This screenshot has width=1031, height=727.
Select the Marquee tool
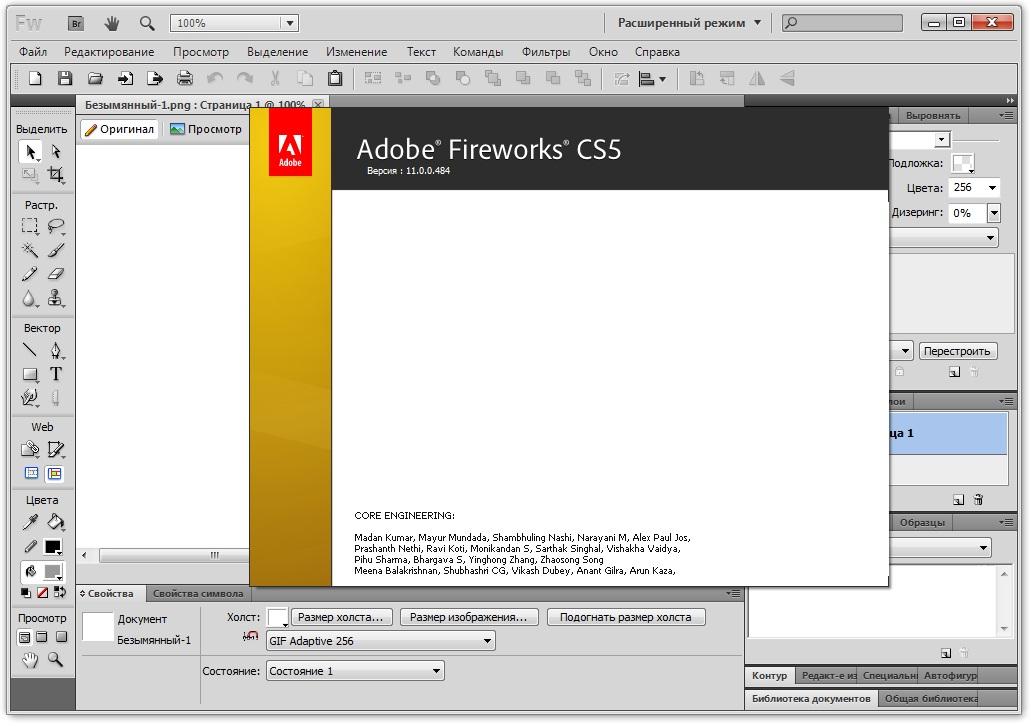(x=30, y=226)
